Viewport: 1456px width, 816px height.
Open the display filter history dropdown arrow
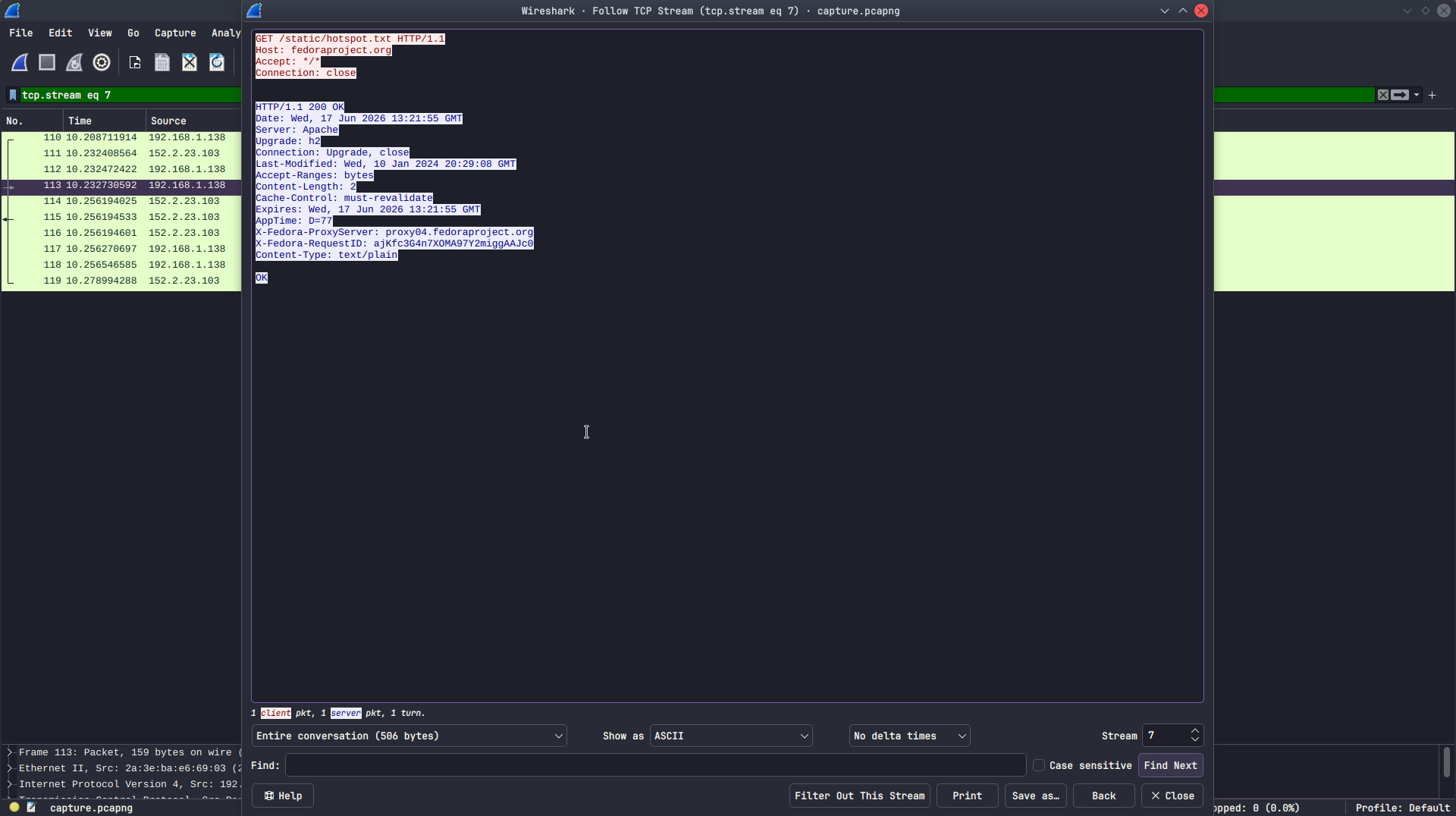coord(1417,95)
